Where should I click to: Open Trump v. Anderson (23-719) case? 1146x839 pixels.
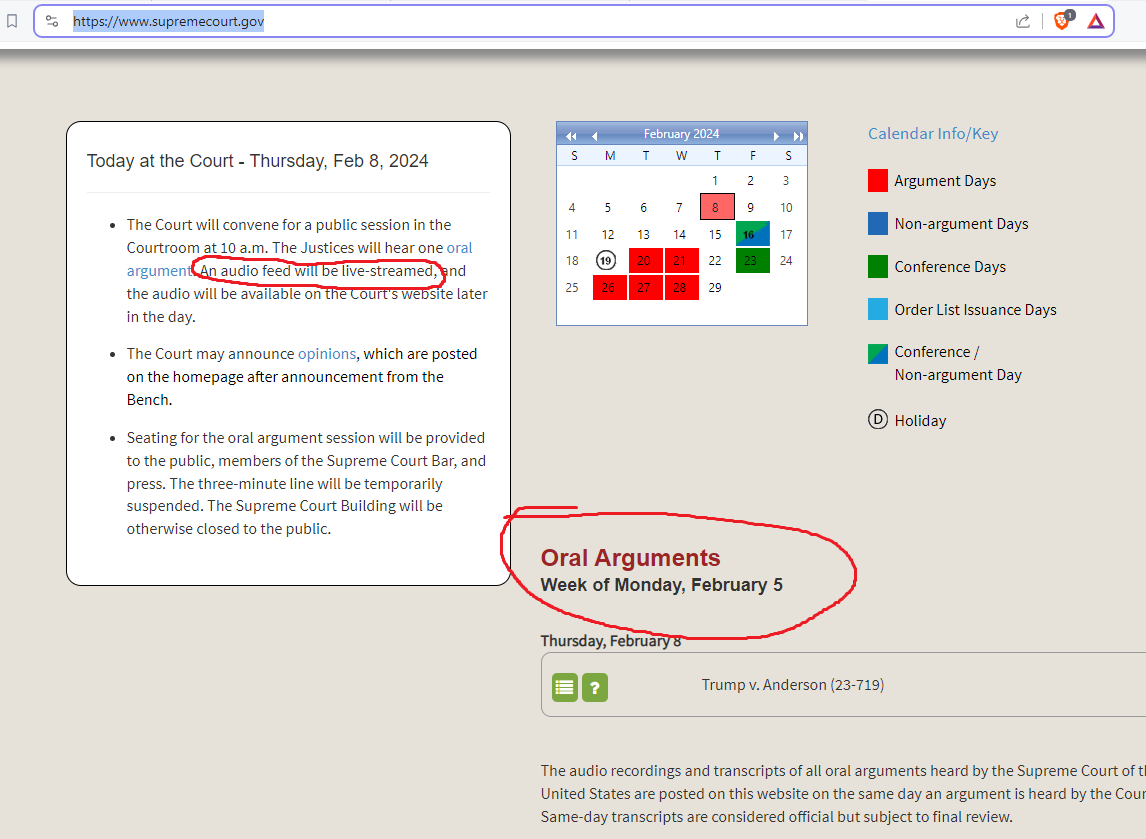pos(793,685)
